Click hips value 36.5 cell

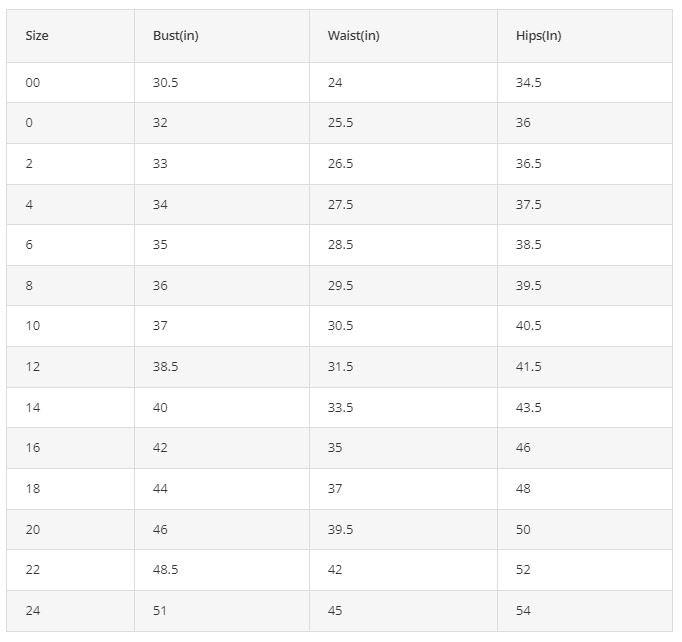coord(585,164)
